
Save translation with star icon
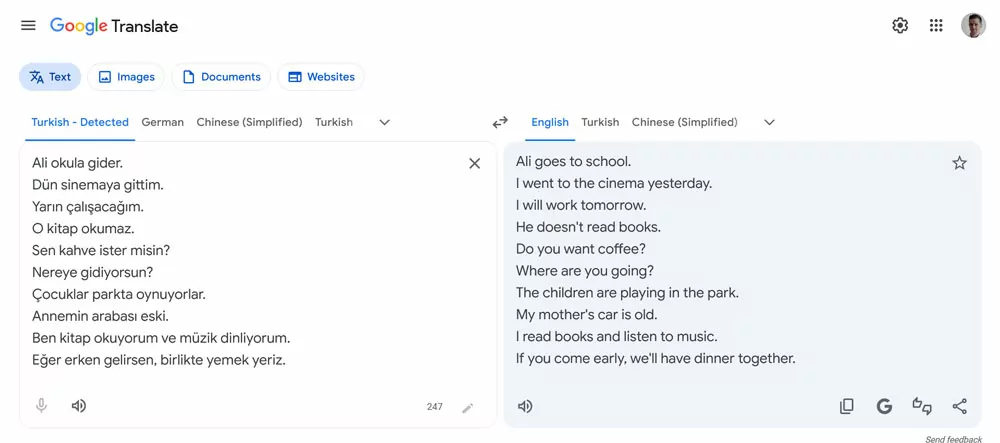[x=959, y=163]
